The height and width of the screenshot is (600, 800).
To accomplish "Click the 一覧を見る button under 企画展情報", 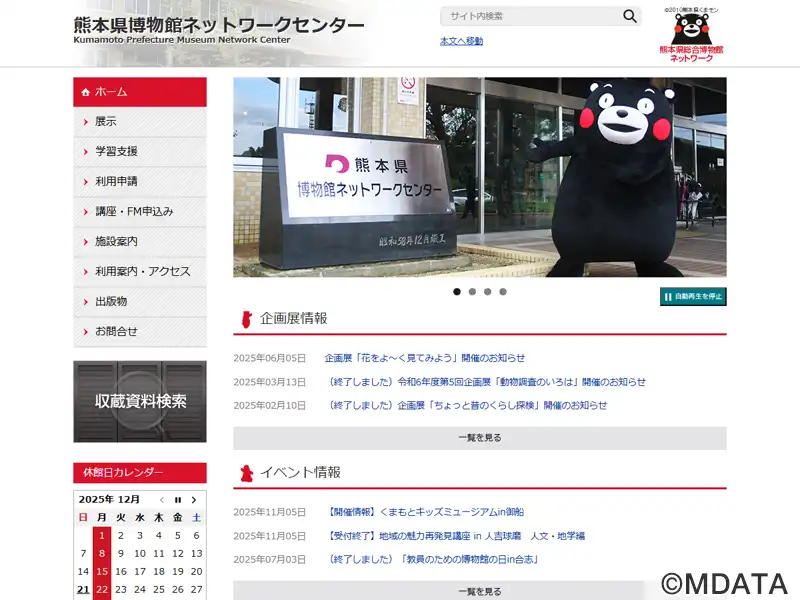I will point(479,438).
